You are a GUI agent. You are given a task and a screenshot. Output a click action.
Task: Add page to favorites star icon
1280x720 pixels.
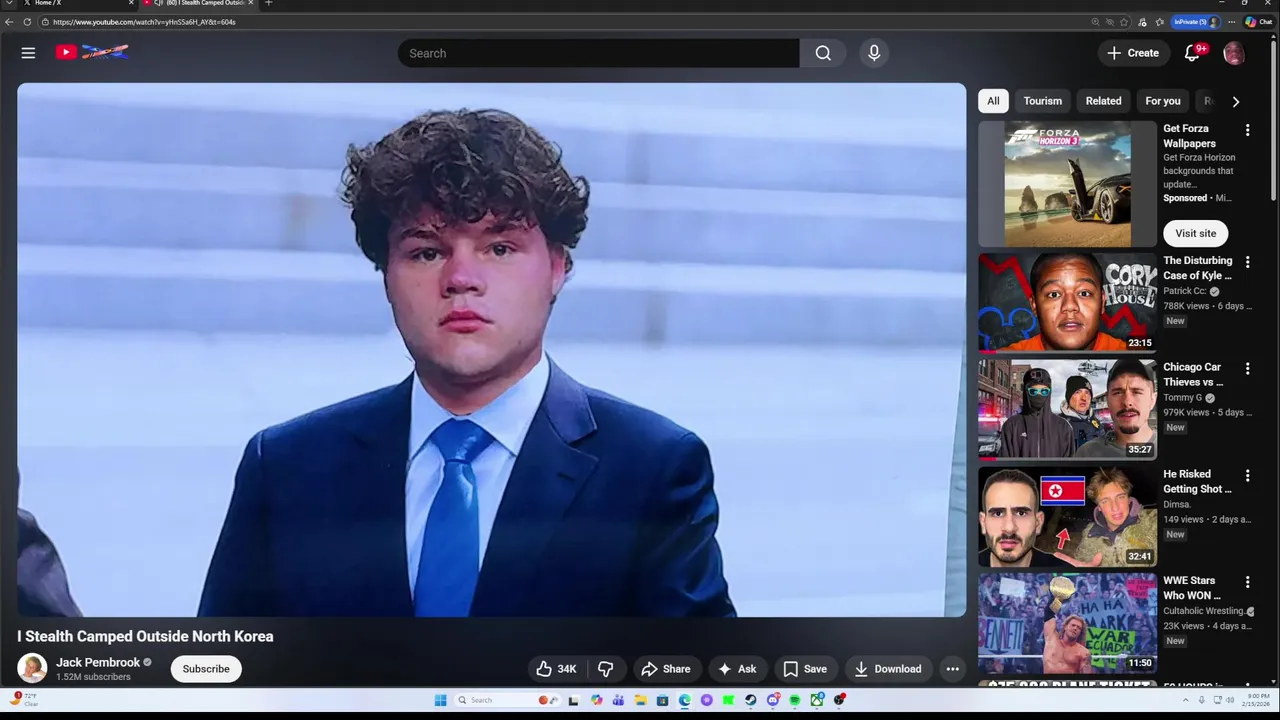click(x=1124, y=22)
